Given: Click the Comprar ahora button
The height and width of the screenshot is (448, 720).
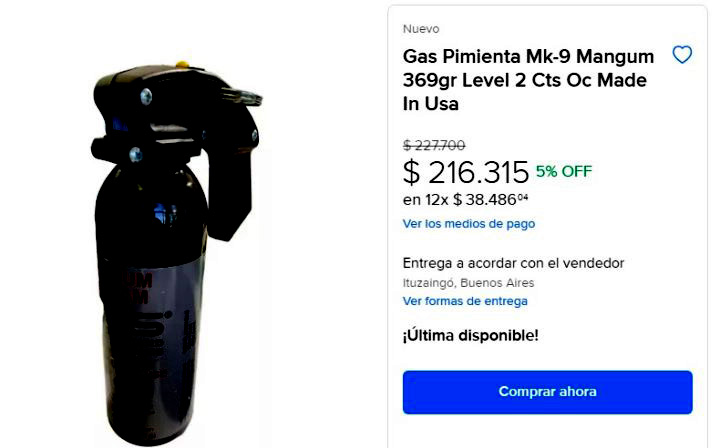Looking at the screenshot, I should pos(547,392).
